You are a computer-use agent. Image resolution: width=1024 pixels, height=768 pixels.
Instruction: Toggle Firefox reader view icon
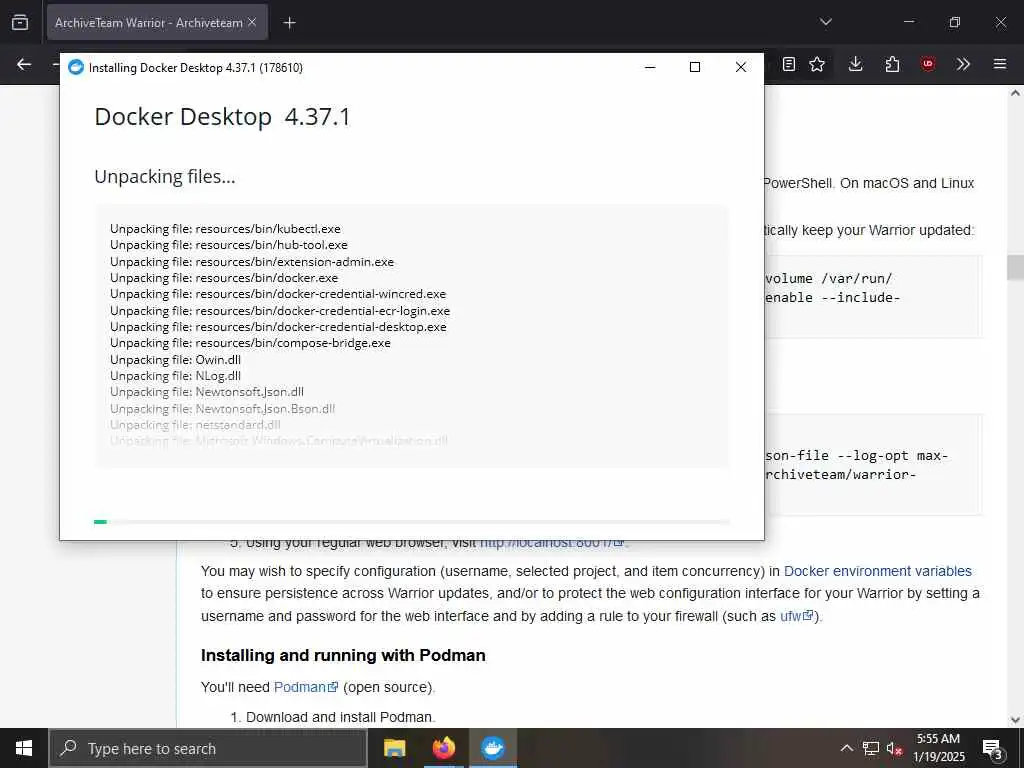coord(789,64)
